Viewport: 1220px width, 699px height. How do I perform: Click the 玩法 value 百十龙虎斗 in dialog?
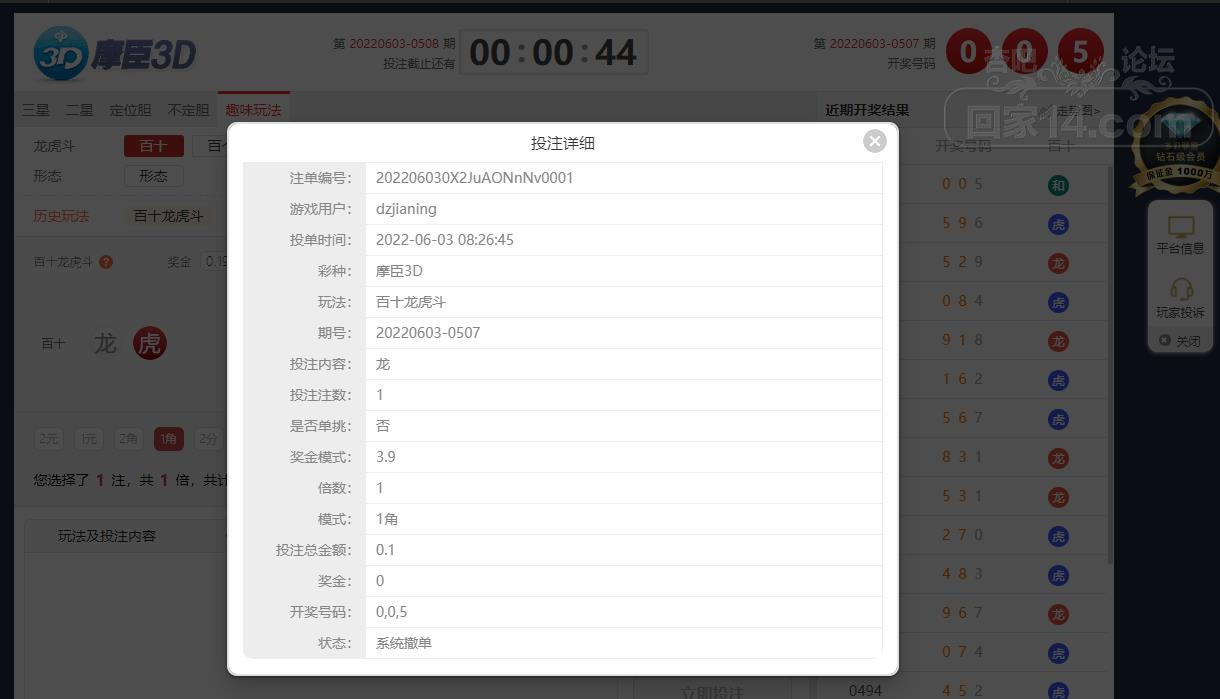pos(411,302)
